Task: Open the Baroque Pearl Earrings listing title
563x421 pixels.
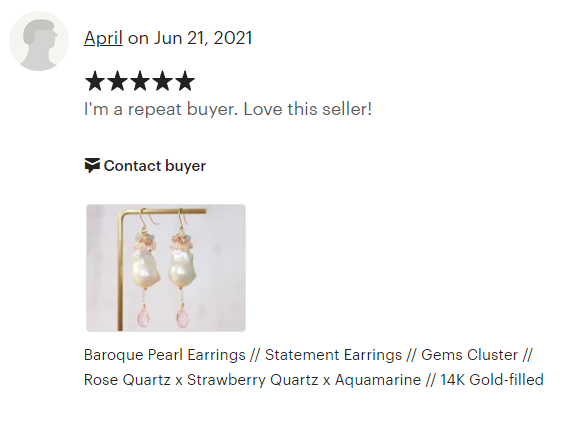Action: [313, 367]
